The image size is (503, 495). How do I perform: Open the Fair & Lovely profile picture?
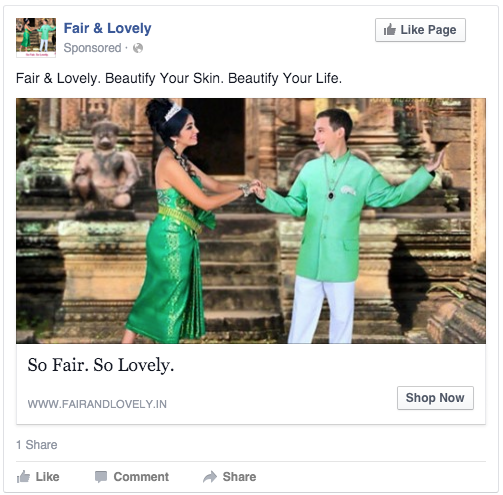[x=36, y=38]
